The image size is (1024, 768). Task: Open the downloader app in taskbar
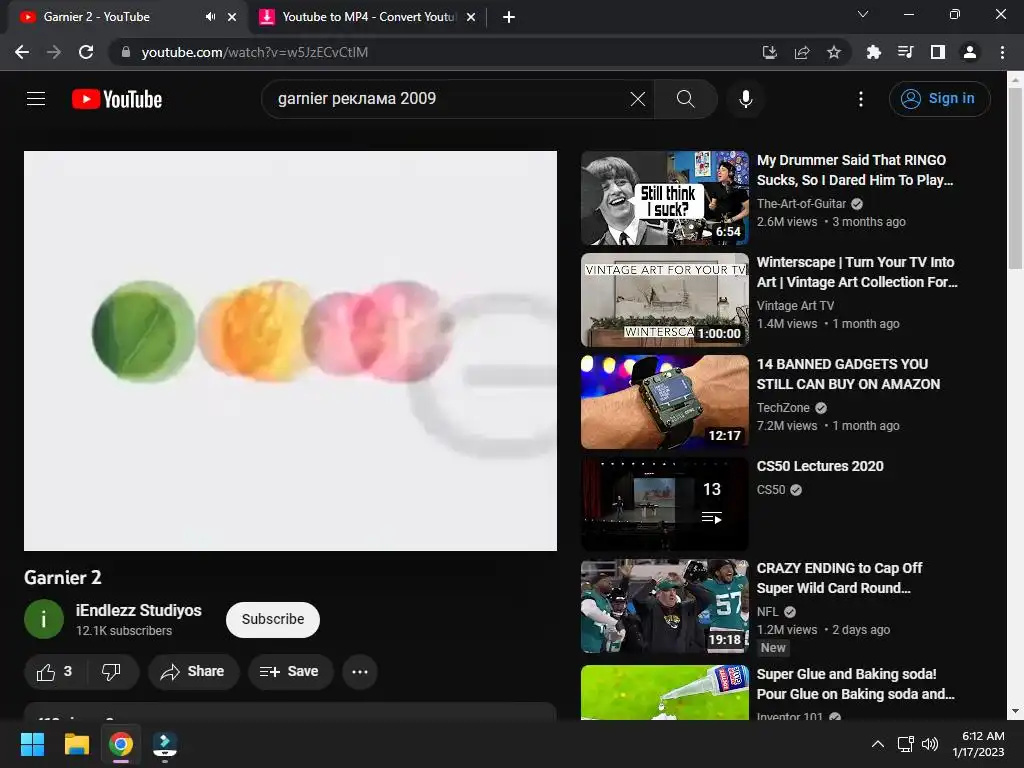pyautogui.click(x=165, y=744)
